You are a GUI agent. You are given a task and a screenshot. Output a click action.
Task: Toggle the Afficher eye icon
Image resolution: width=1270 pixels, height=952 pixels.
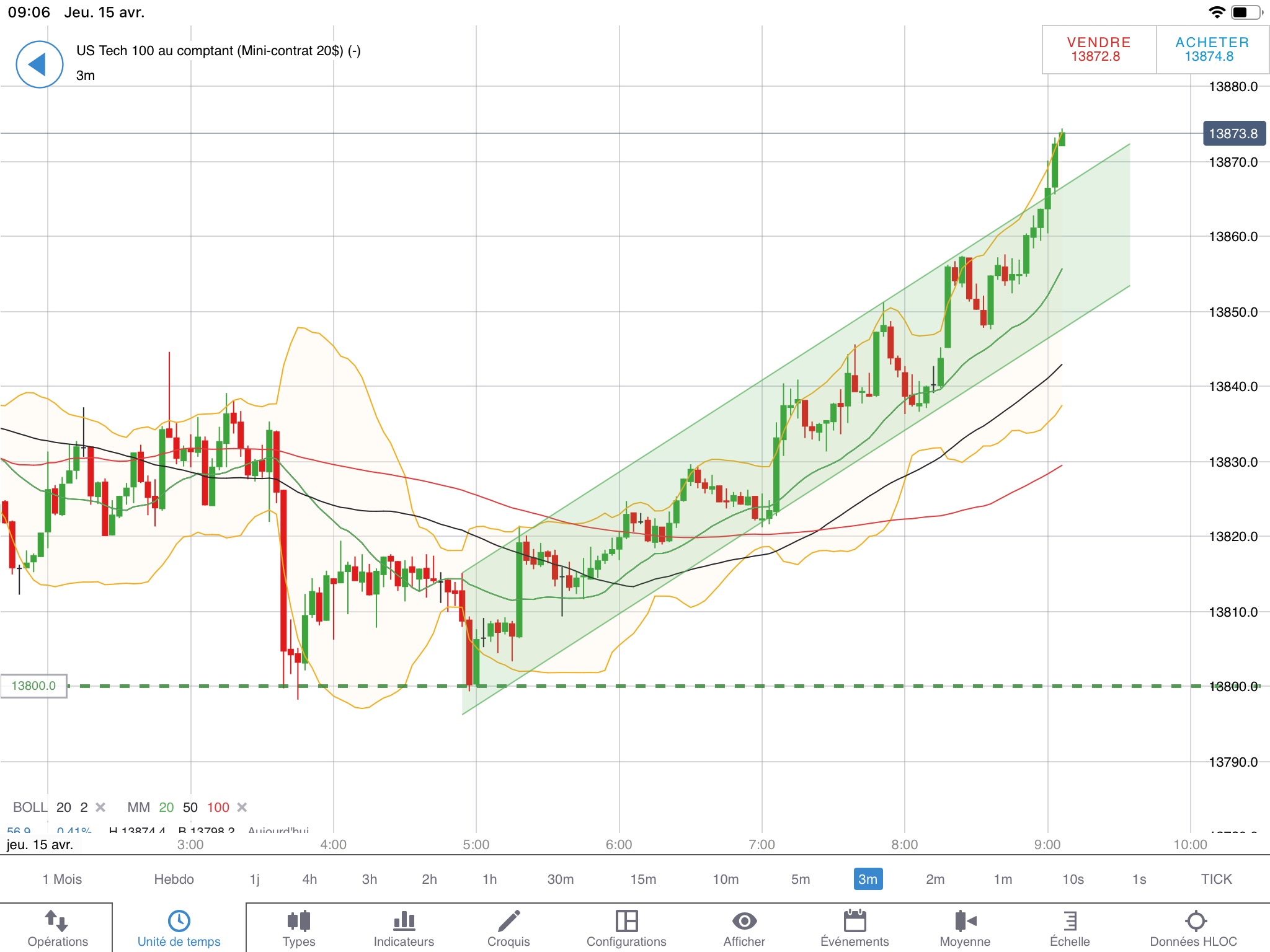click(744, 921)
